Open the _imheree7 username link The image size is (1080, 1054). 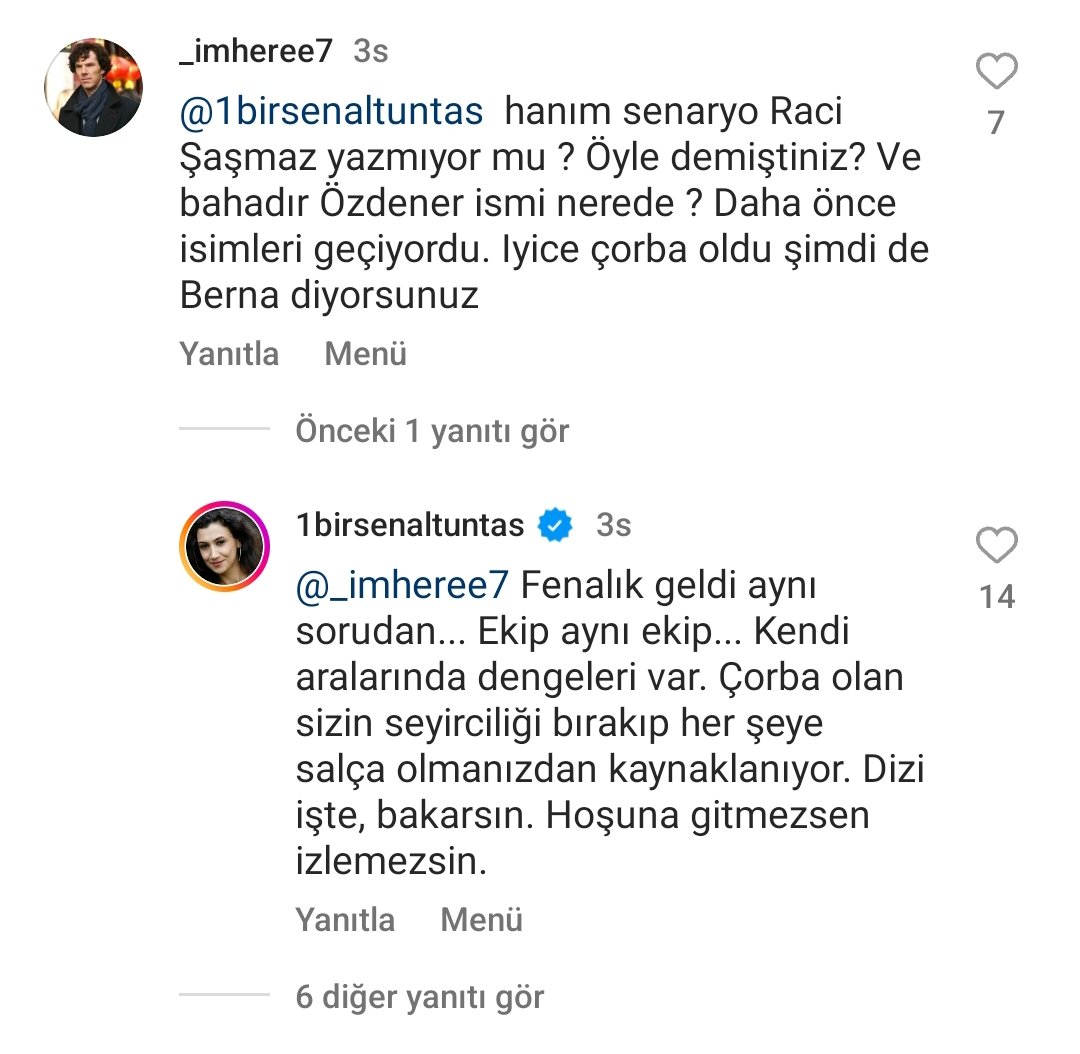(x=256, y=51)
